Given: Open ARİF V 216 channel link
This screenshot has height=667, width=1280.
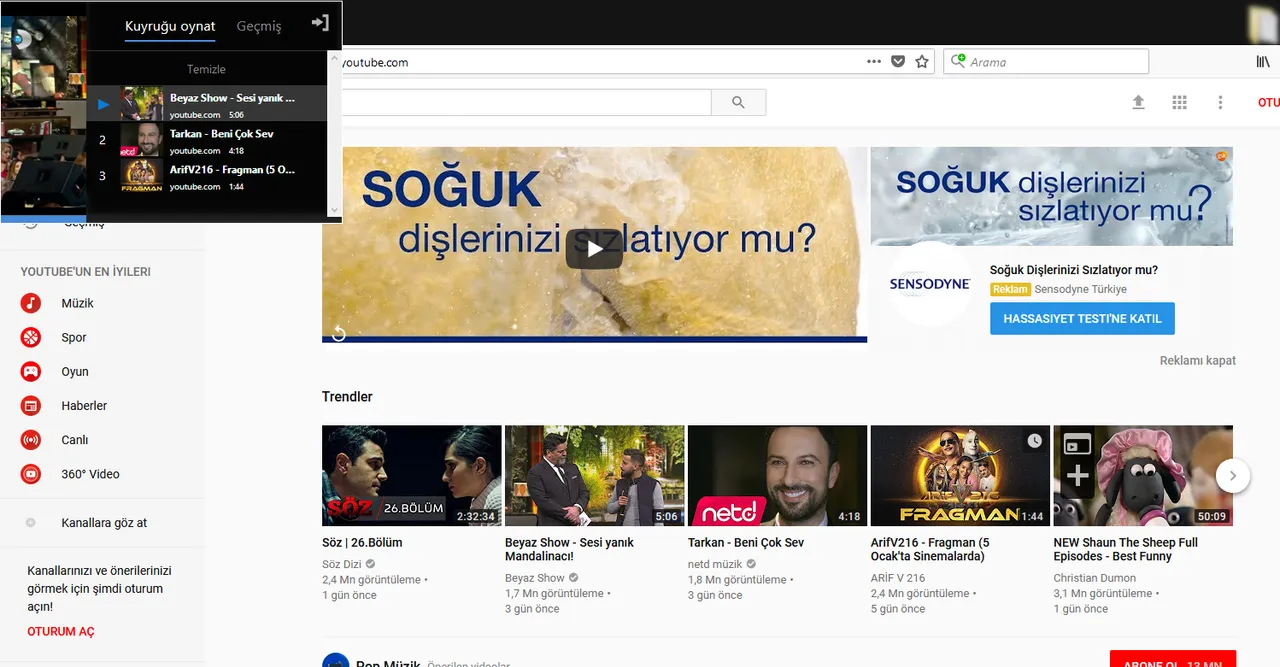Looking at the screenshot, I should point(898,578).
